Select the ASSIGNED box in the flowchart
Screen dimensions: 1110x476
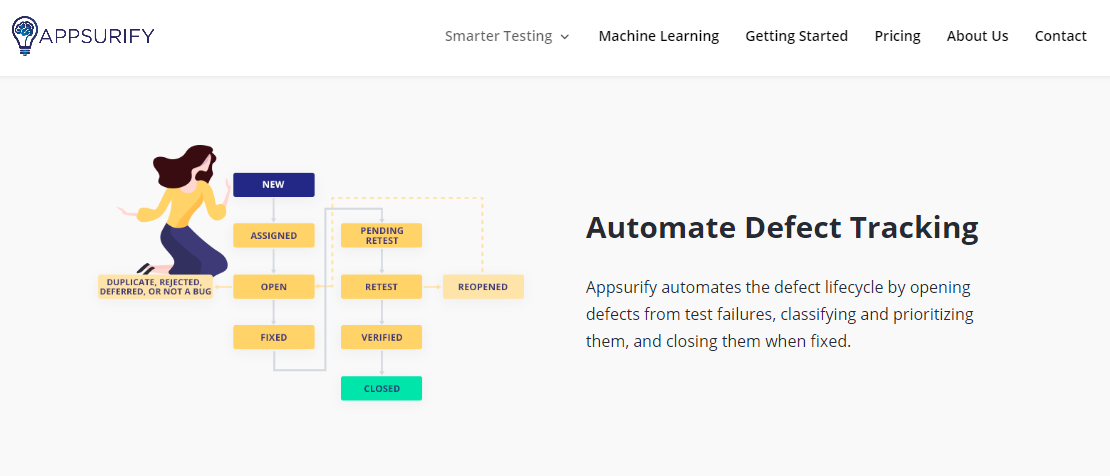click(273, 236)
